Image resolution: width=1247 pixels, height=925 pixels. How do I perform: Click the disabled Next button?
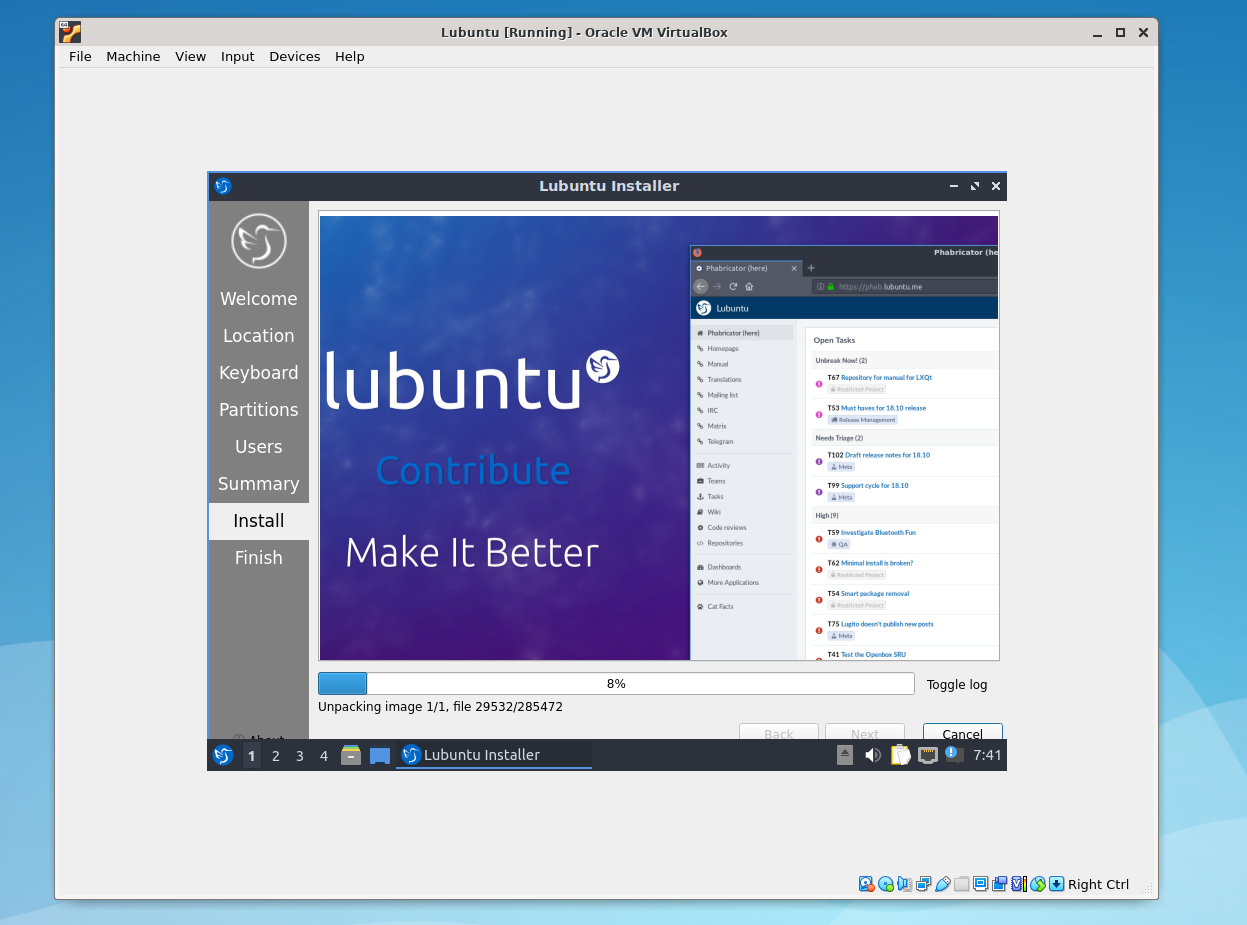tap(864, 732)
